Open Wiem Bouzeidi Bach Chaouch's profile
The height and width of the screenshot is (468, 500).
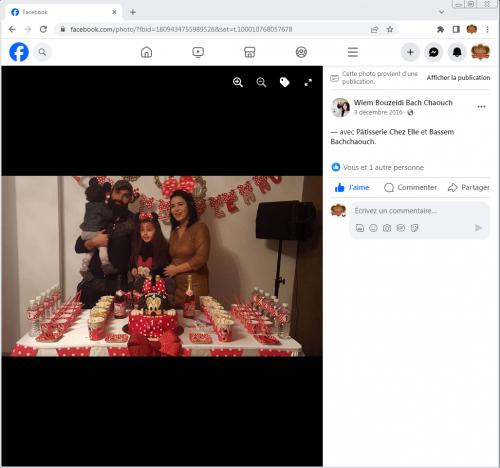(403, 102)
